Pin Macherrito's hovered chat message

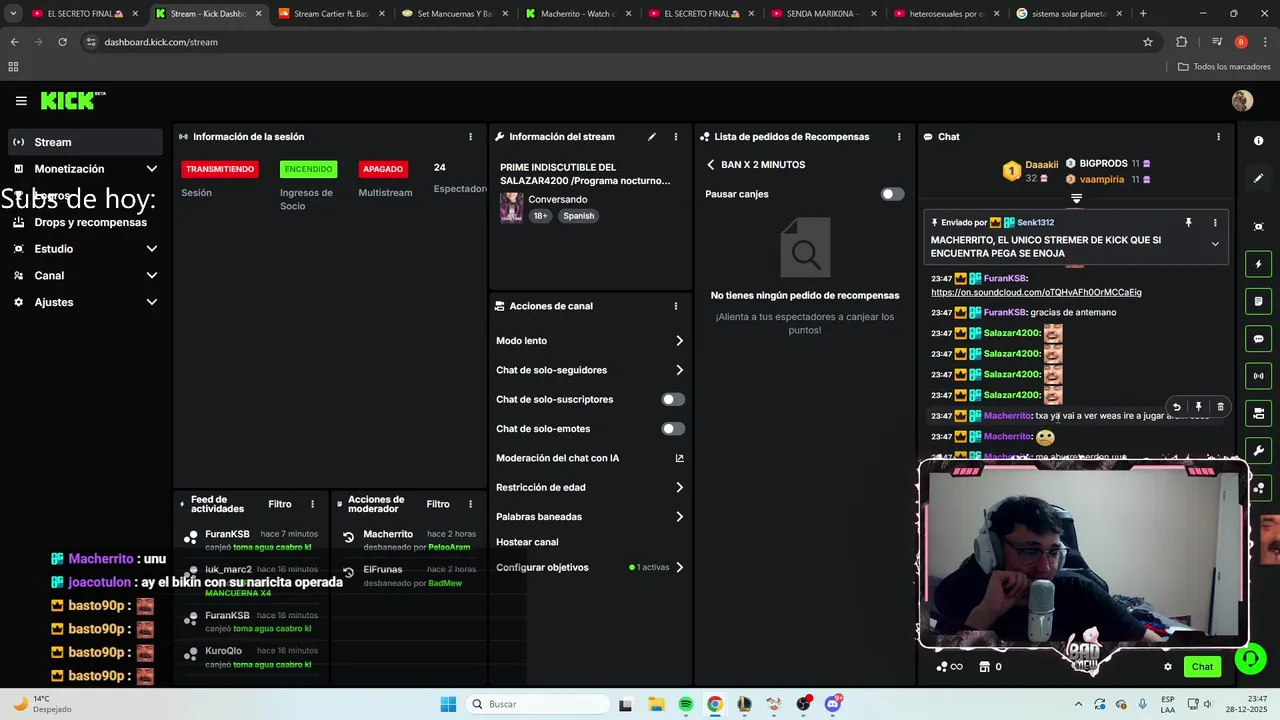coord(1198,407)
